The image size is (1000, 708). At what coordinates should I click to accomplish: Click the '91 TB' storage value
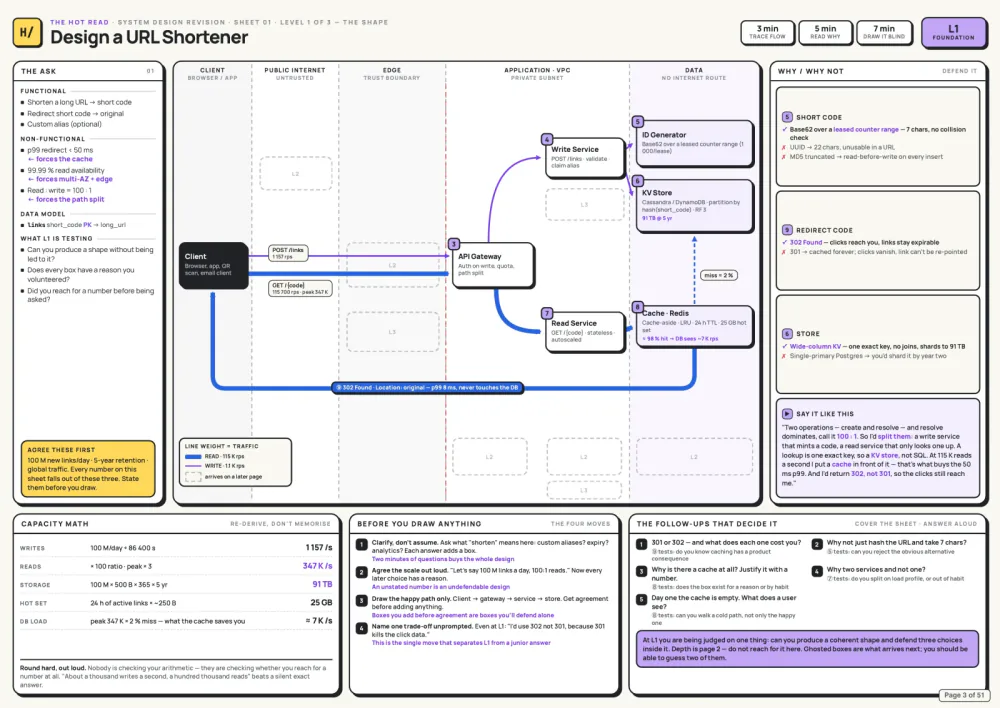point(322,584)
